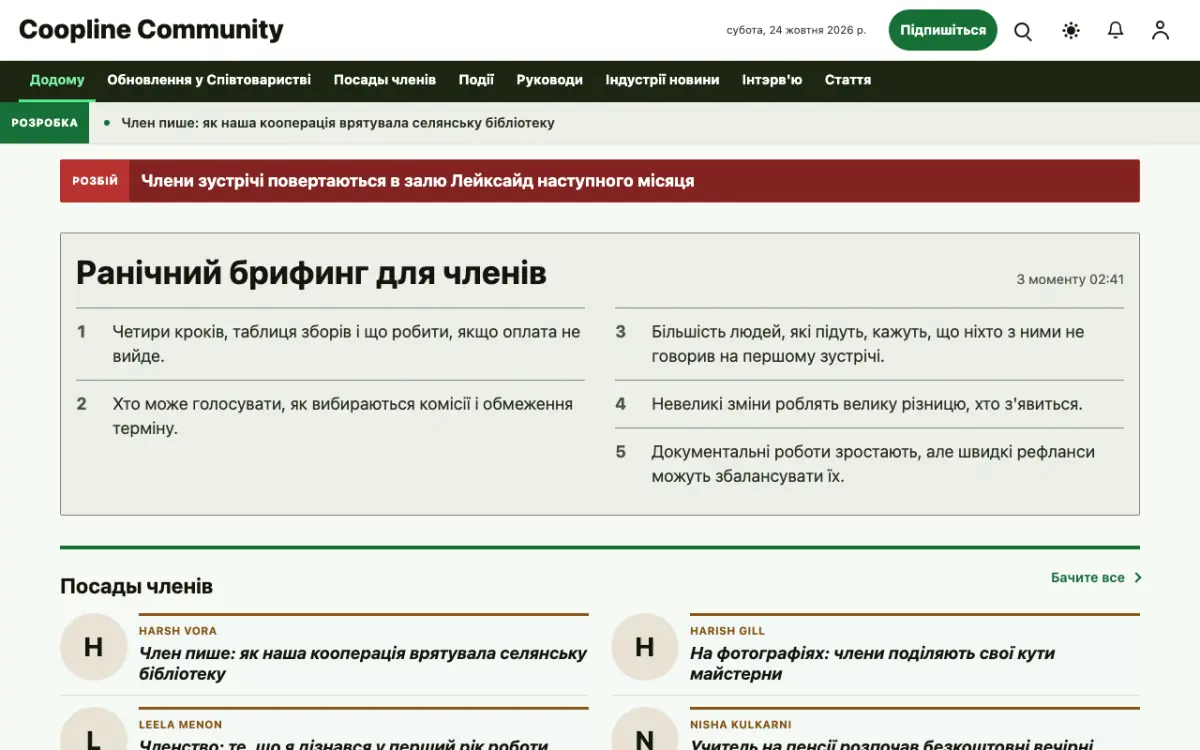Click the Посады членів section heading

pyautogui.click(x=136, y=586)
